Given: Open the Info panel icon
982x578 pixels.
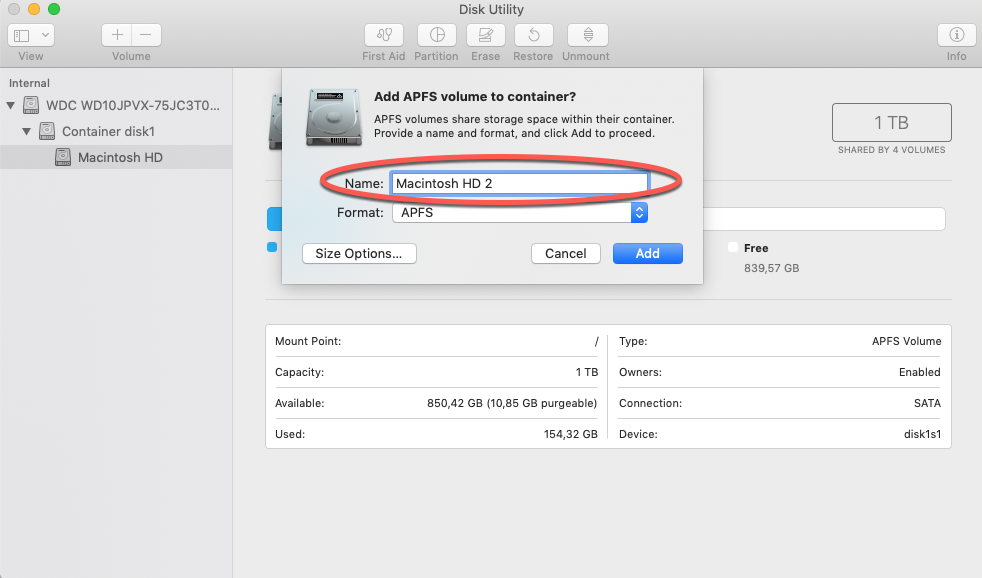Looking at the screenshot, I should [x=956, y=35].
